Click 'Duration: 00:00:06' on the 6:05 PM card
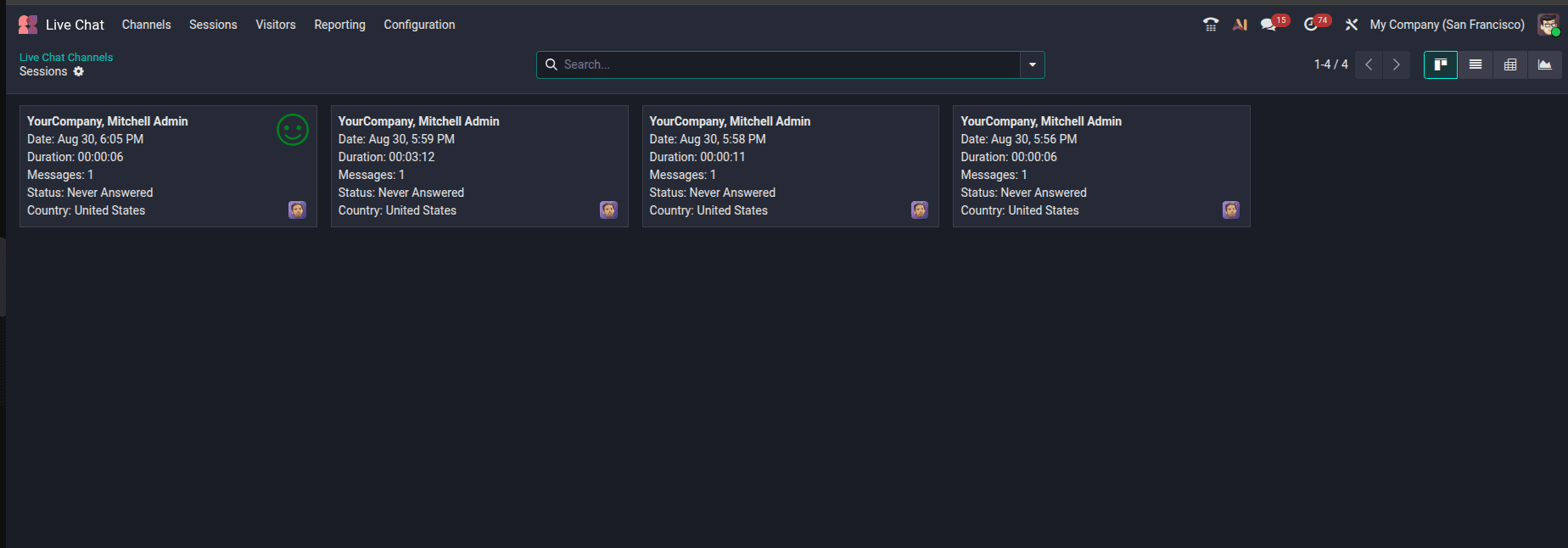The height and width of the screenshot is (548, 1568). tap(75, 157)
